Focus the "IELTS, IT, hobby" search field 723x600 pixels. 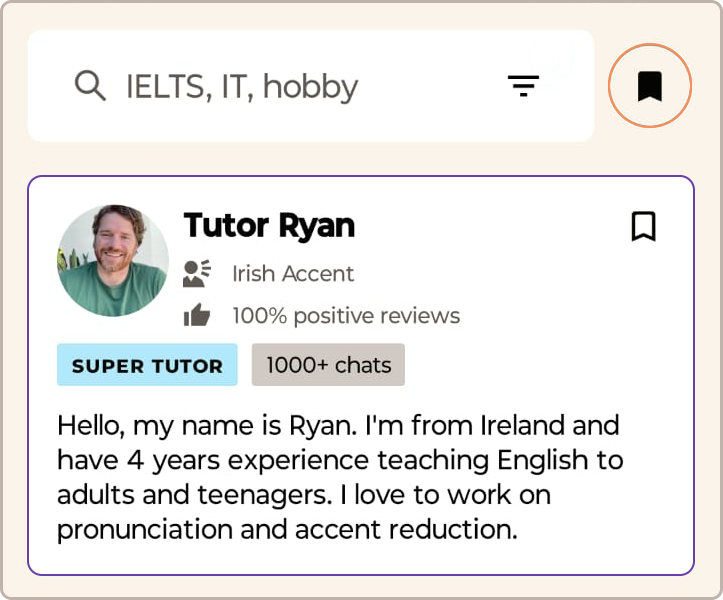300,87
